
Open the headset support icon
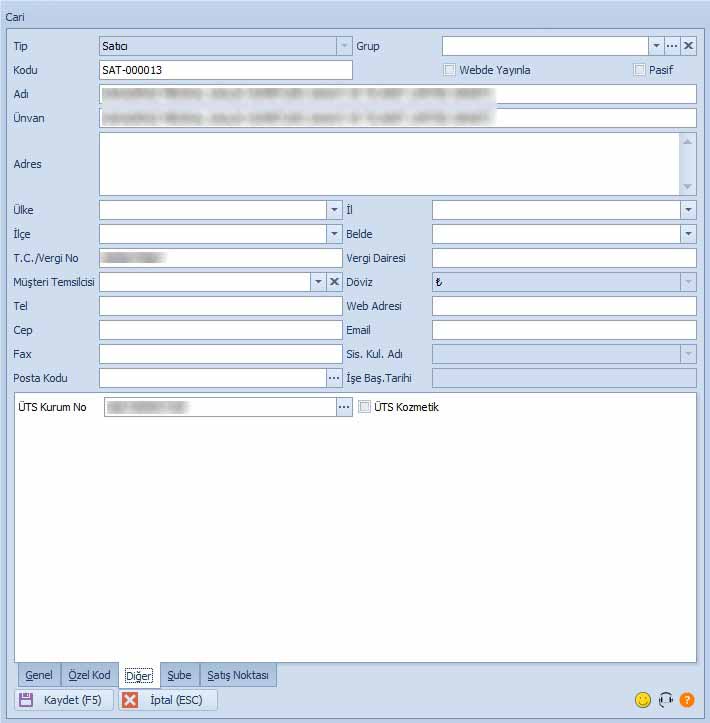click(x=665, y=700)
